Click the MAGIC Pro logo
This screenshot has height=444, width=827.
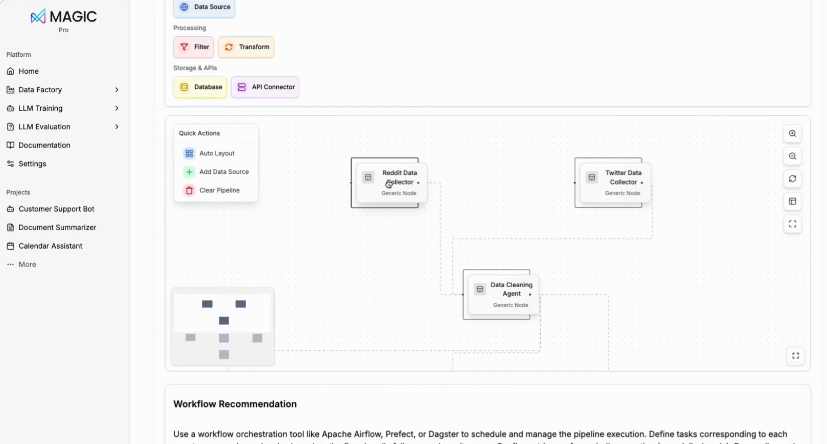(x=63, y=20)
